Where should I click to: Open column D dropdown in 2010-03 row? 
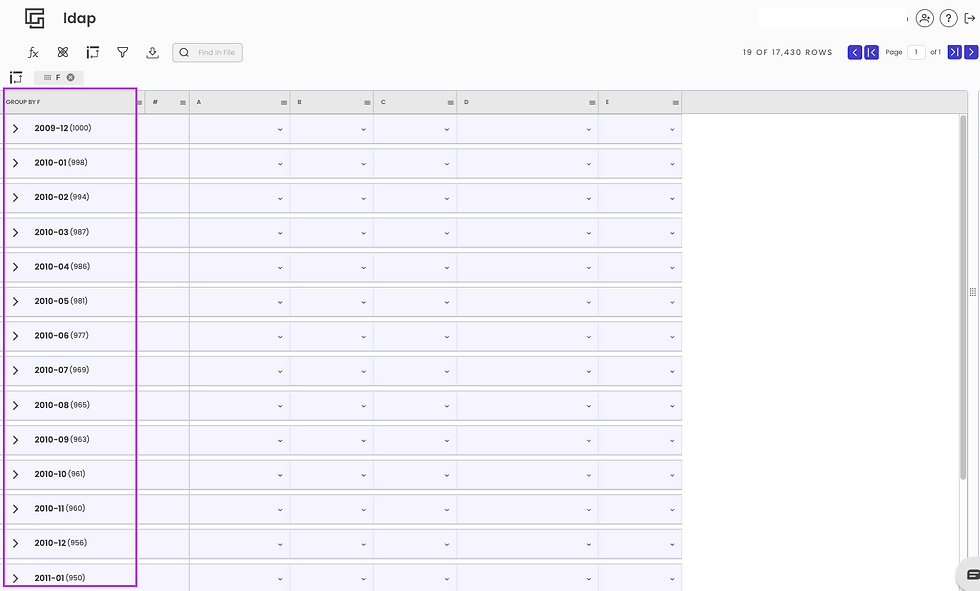click(589, 233)
